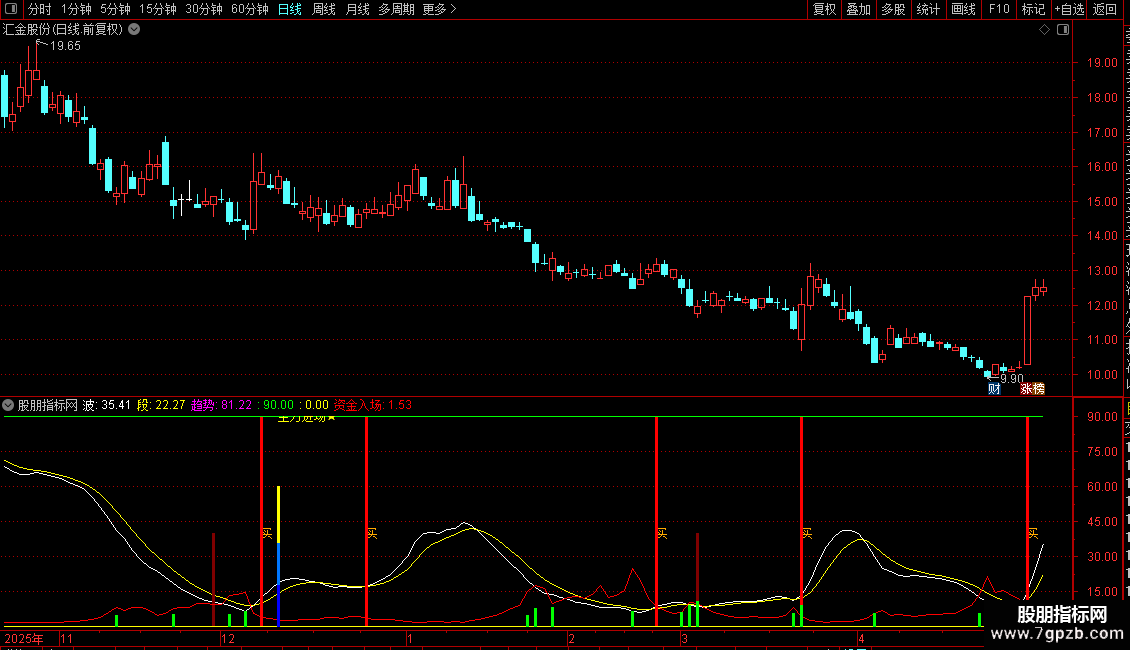Image resolution: width=1130 pixels, height=650 pixels.
Task: Click the 财 badge under the chart
Action: 994,389
